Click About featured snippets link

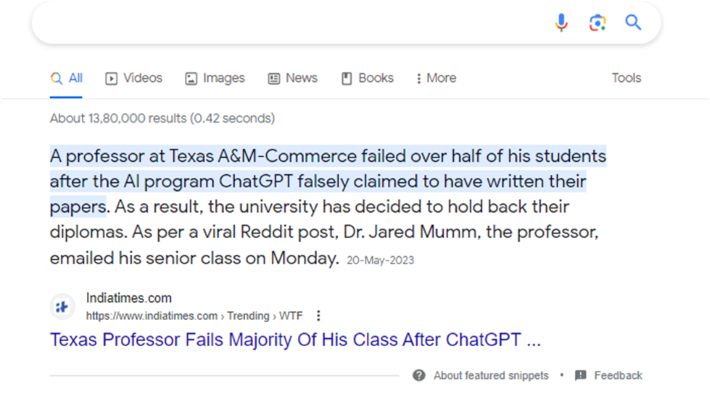491,376
